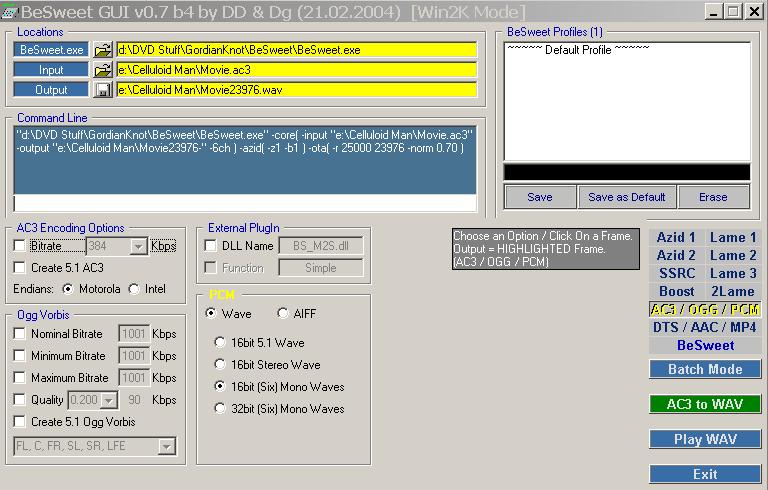The image size is (768, 490).
Task: Switch to the Lame 3 panel
Action: click(733, 273)
